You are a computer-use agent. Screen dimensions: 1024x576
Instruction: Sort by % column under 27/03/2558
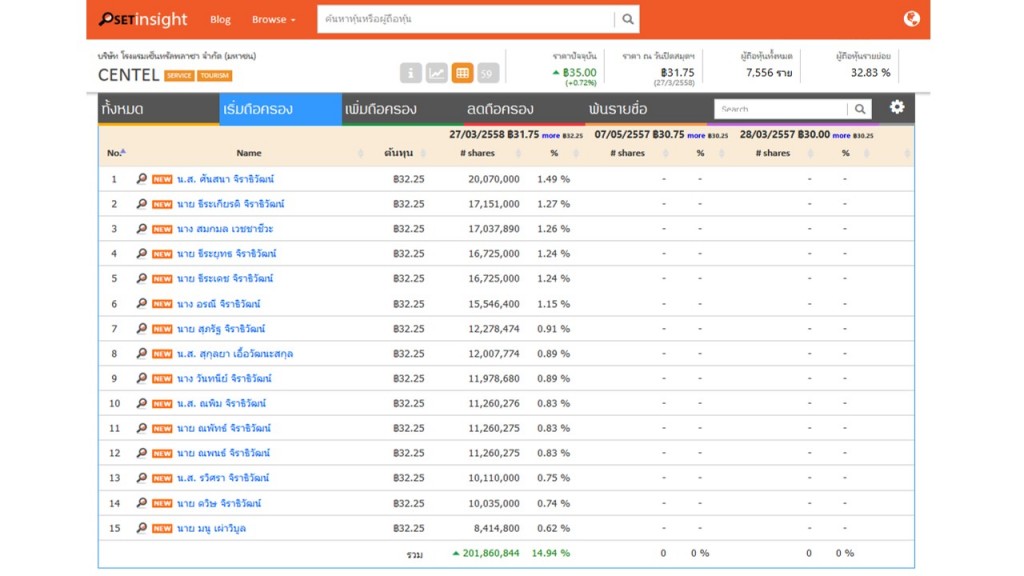point(554,153)
